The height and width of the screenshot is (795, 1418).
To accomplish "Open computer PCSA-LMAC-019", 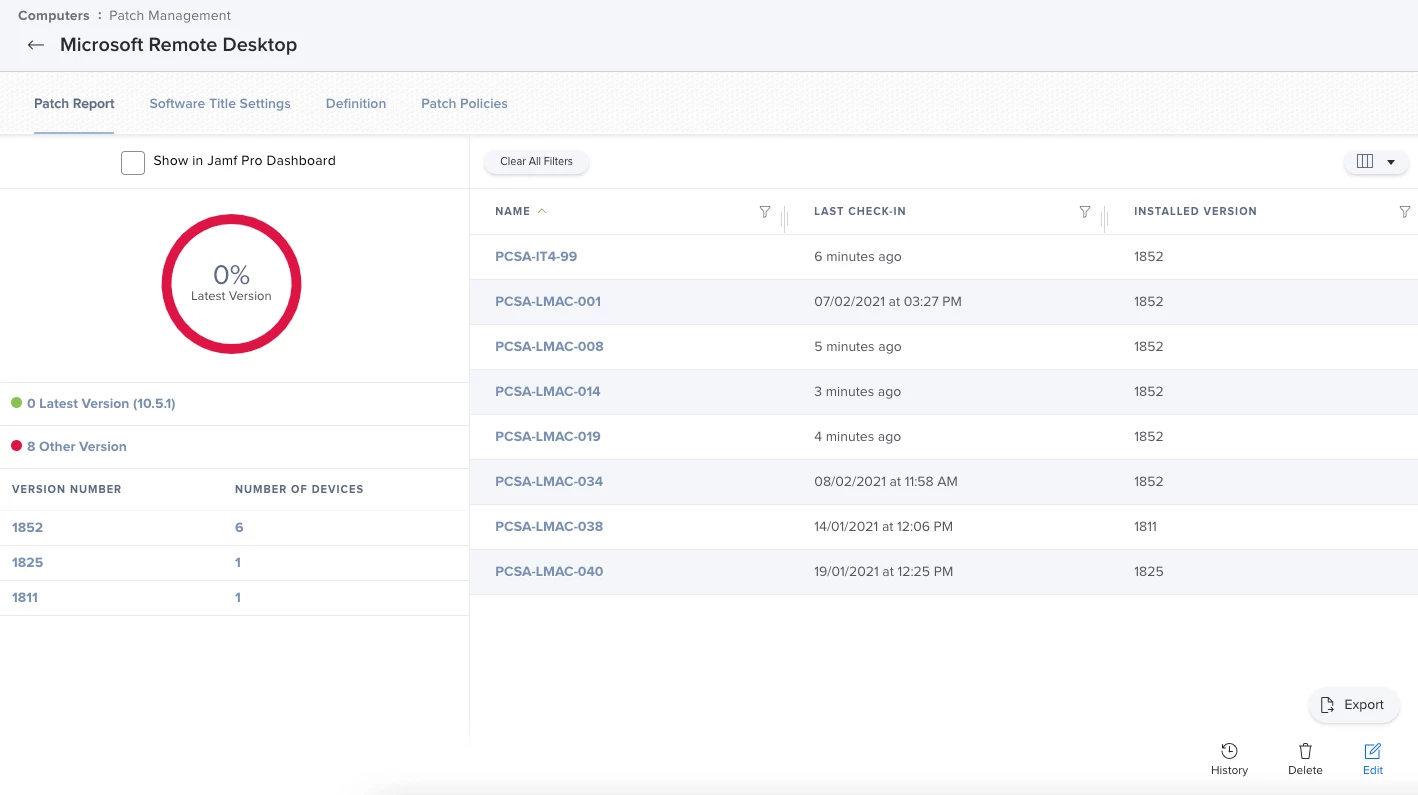I will [548, 437].
